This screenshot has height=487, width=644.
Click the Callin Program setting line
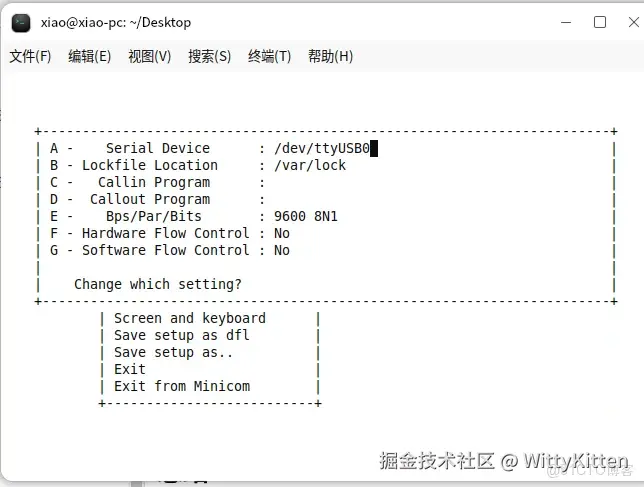[158, 182]
